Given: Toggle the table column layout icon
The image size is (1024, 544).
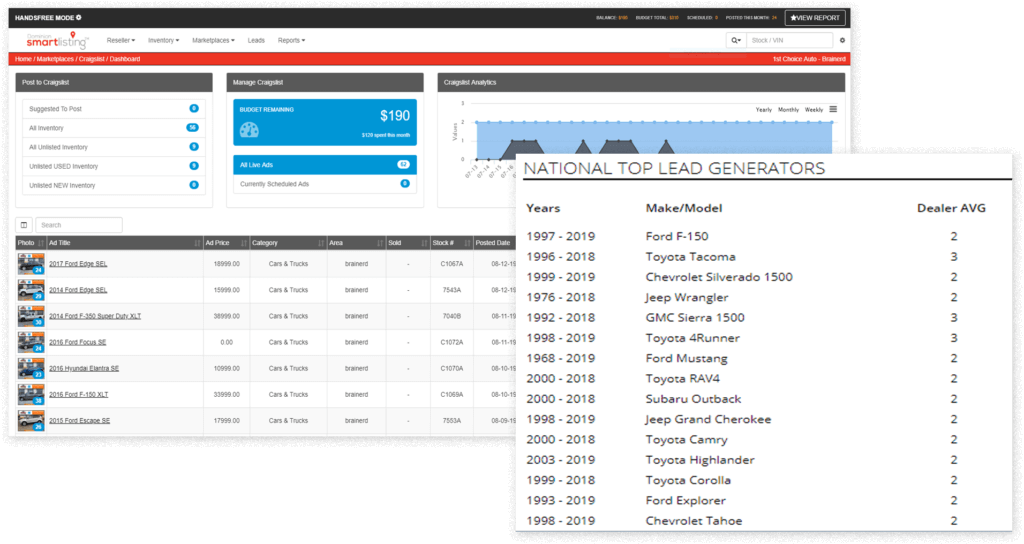Looking at the screenshot, I should (x=24, y=225).
